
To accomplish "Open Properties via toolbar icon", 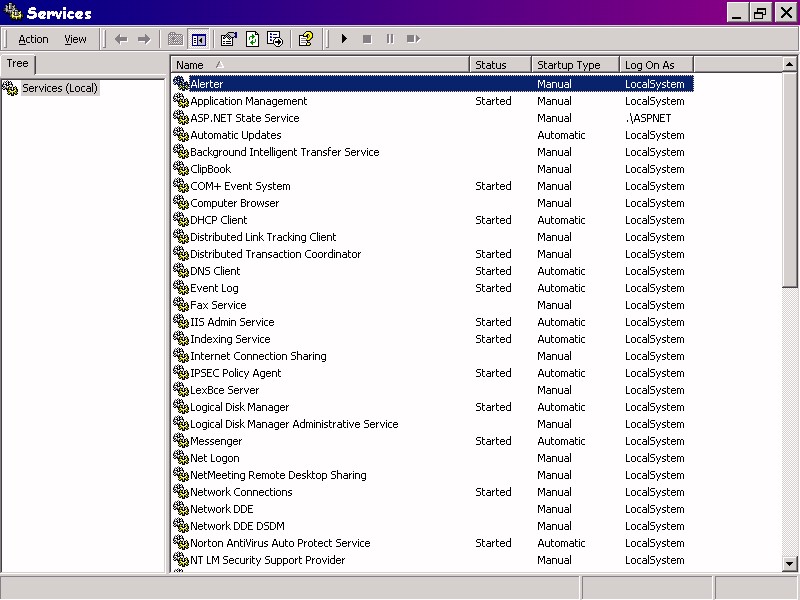I will click(229, 39).
